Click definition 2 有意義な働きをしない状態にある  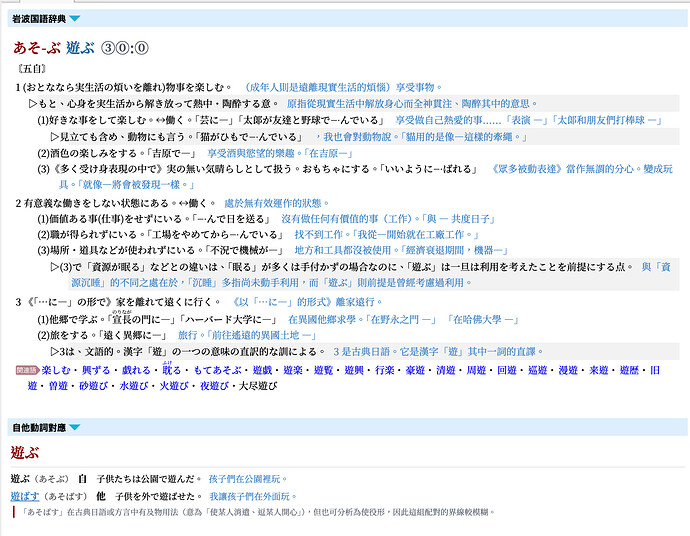pyautogui.click(x=115, y=203)
